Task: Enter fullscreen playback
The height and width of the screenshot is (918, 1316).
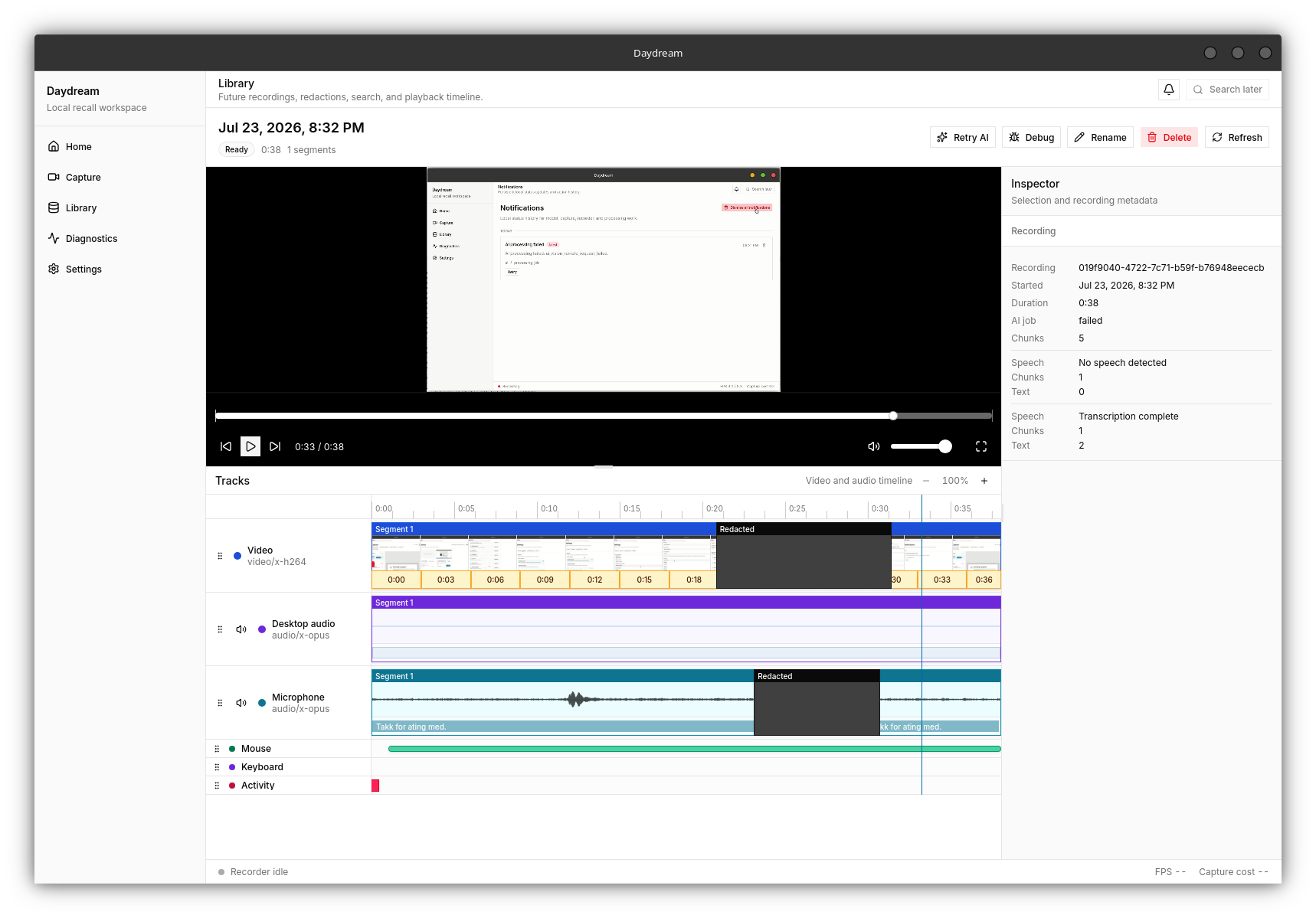Action: coord(981,446)
